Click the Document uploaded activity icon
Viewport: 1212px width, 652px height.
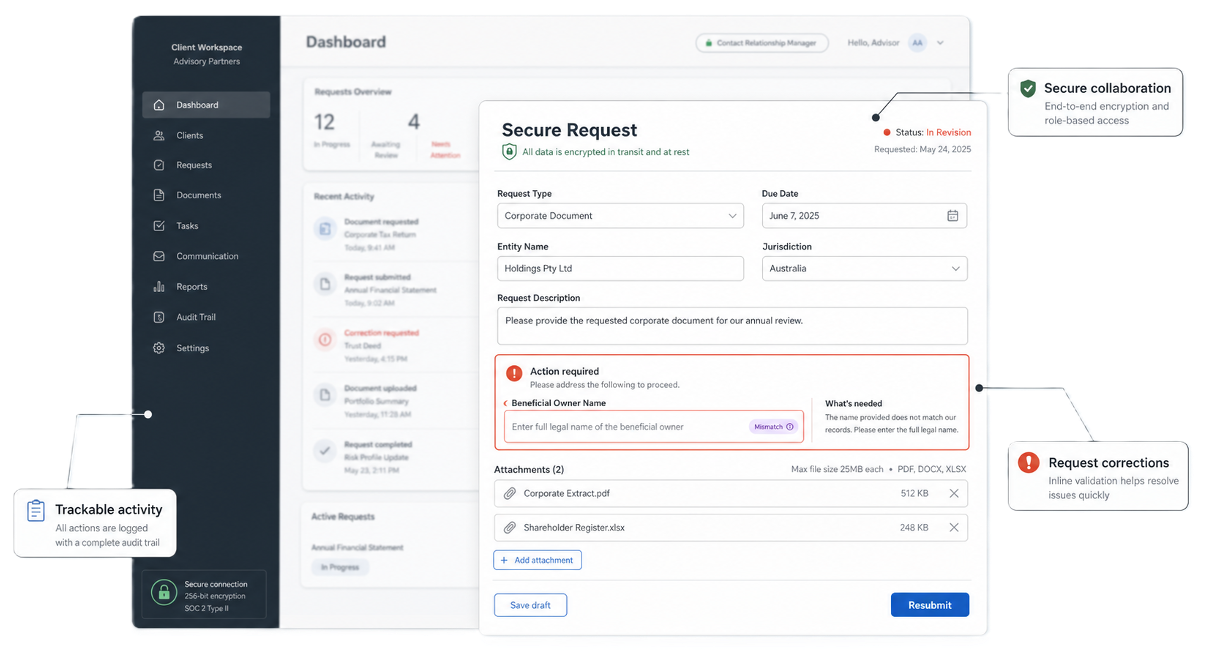tap(325, 395)
